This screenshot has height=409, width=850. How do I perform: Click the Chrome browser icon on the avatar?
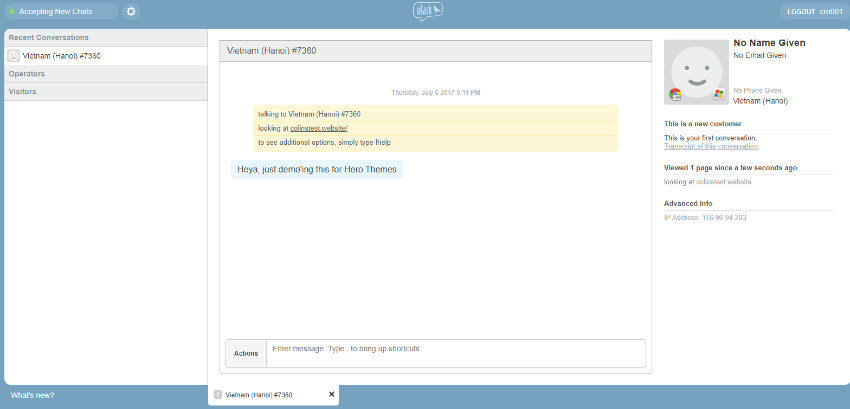coord(675,94)
